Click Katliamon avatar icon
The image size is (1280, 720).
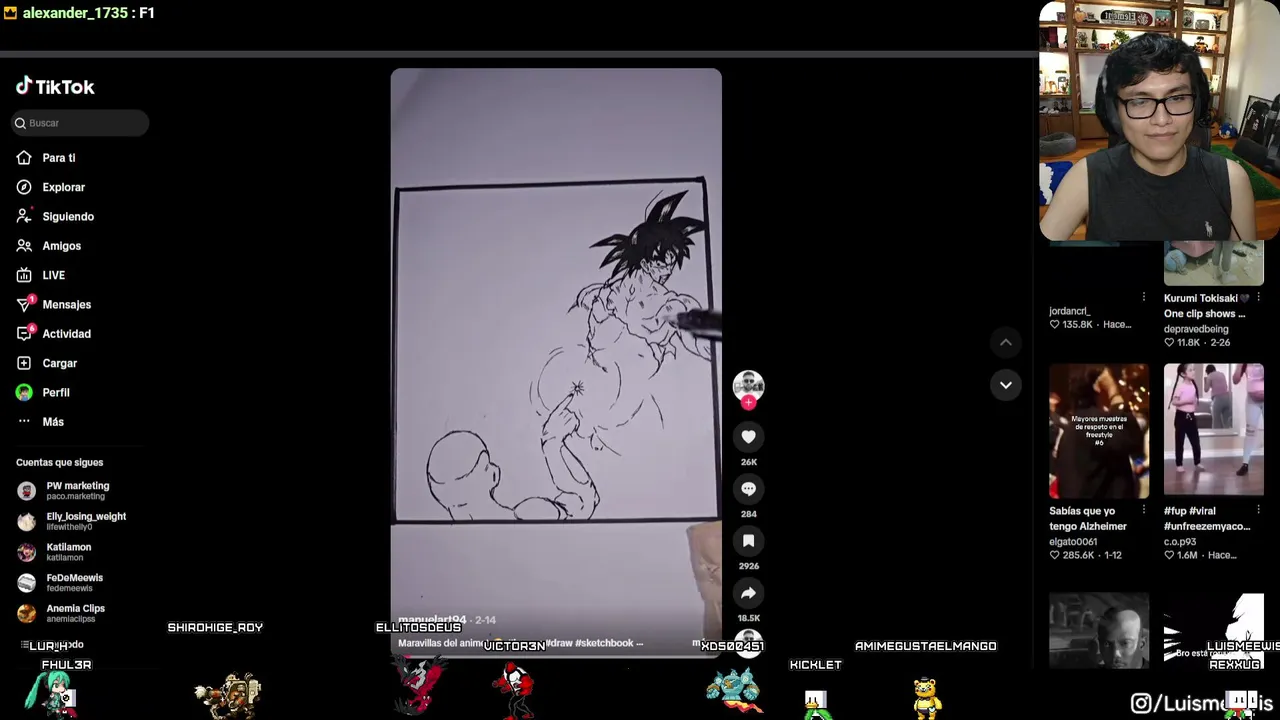[27, 552]
